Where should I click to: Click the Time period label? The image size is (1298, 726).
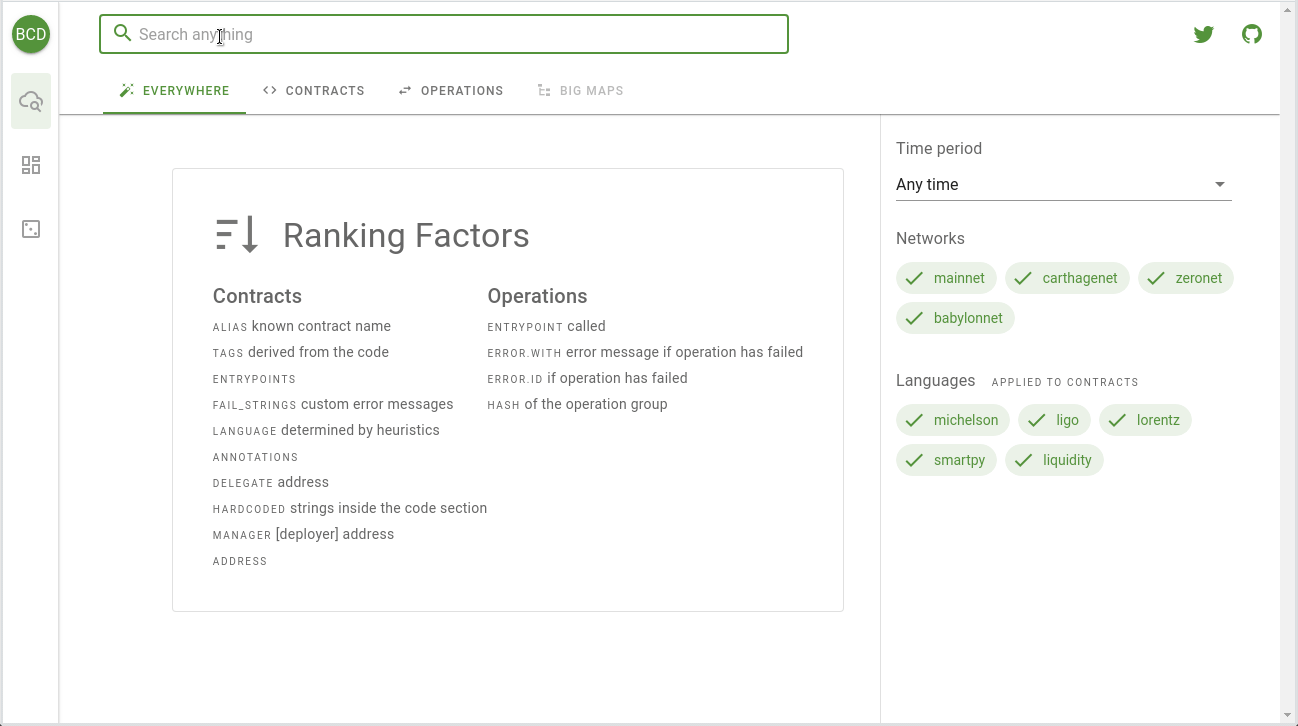939,148
